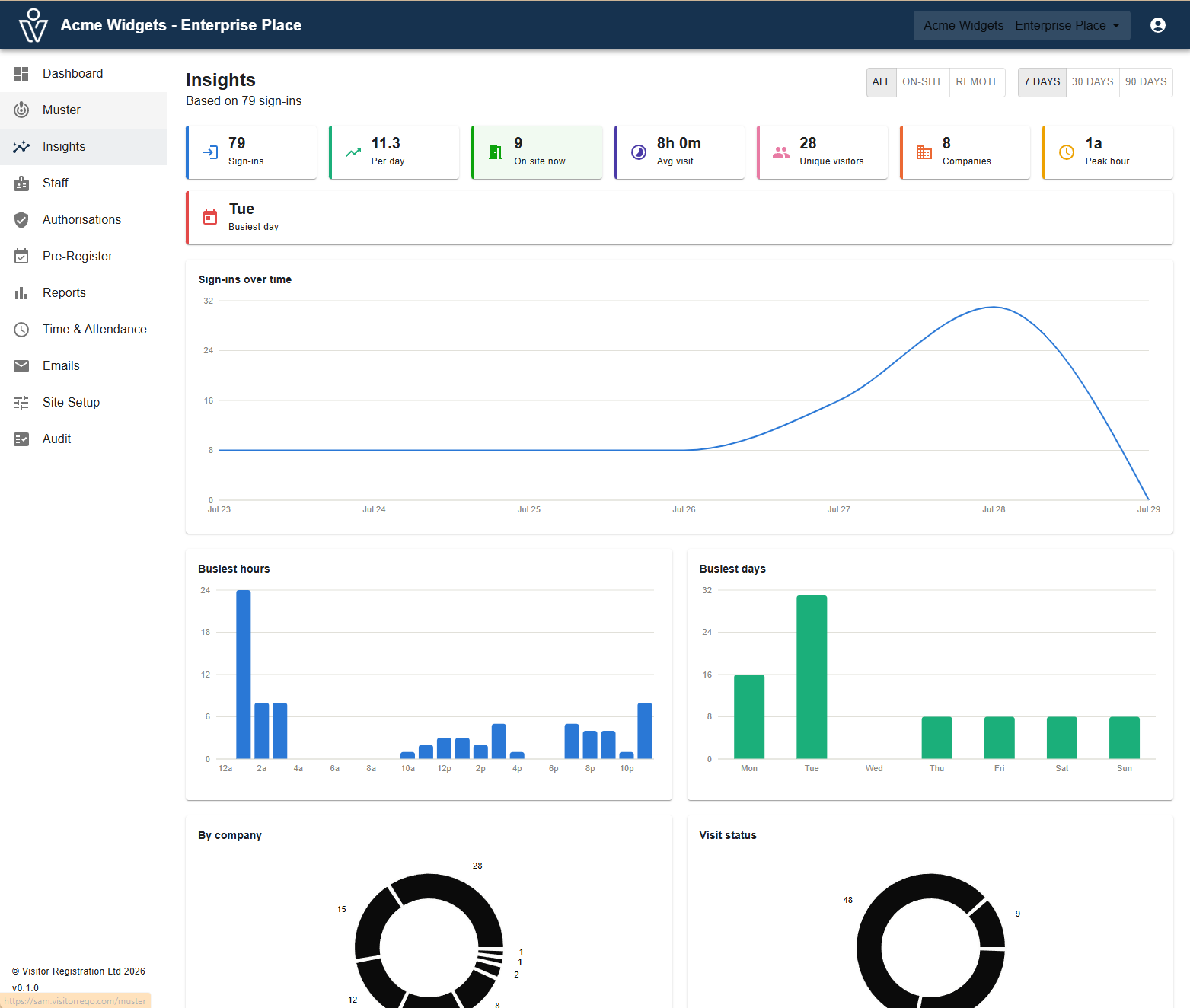Viewport: 1190px width, 1008px height.
Task: Click the Staff badge icon
Action: [x=21, y=183]
